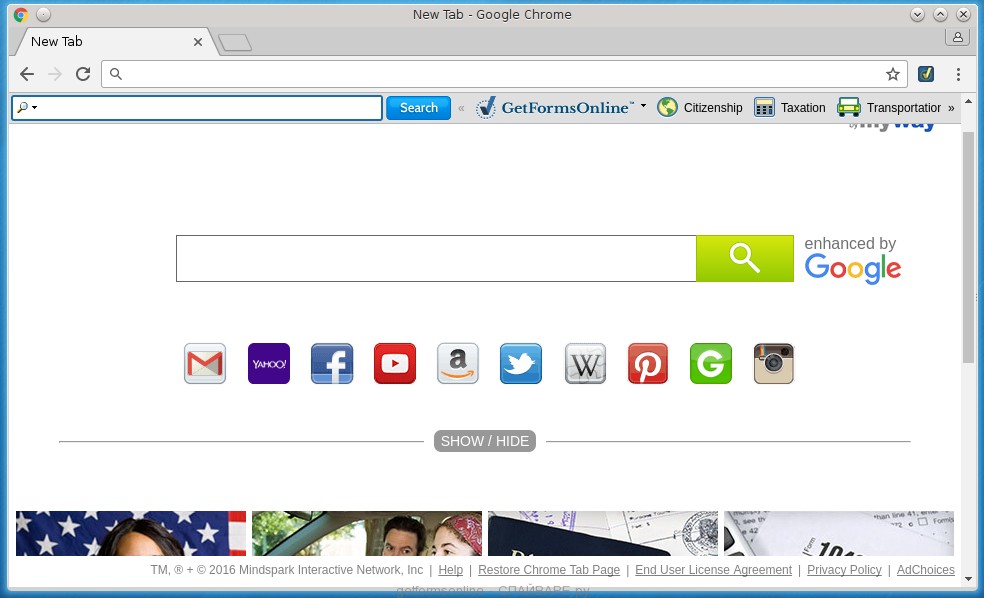
Task: Open Amazon from the shortcut icons
Action: pos(457,363)
